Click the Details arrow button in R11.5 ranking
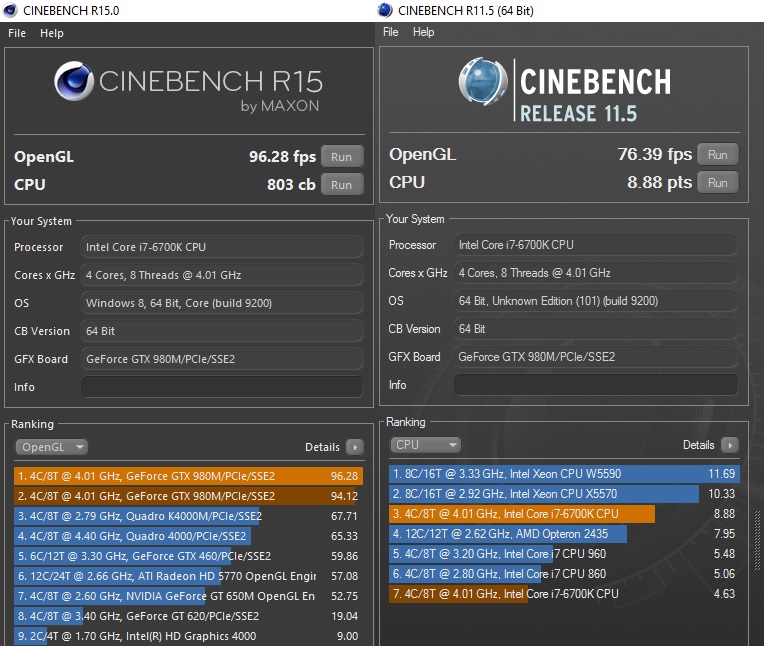The height and width of the screenshot is (646, 764). click(x=730, y=445)
